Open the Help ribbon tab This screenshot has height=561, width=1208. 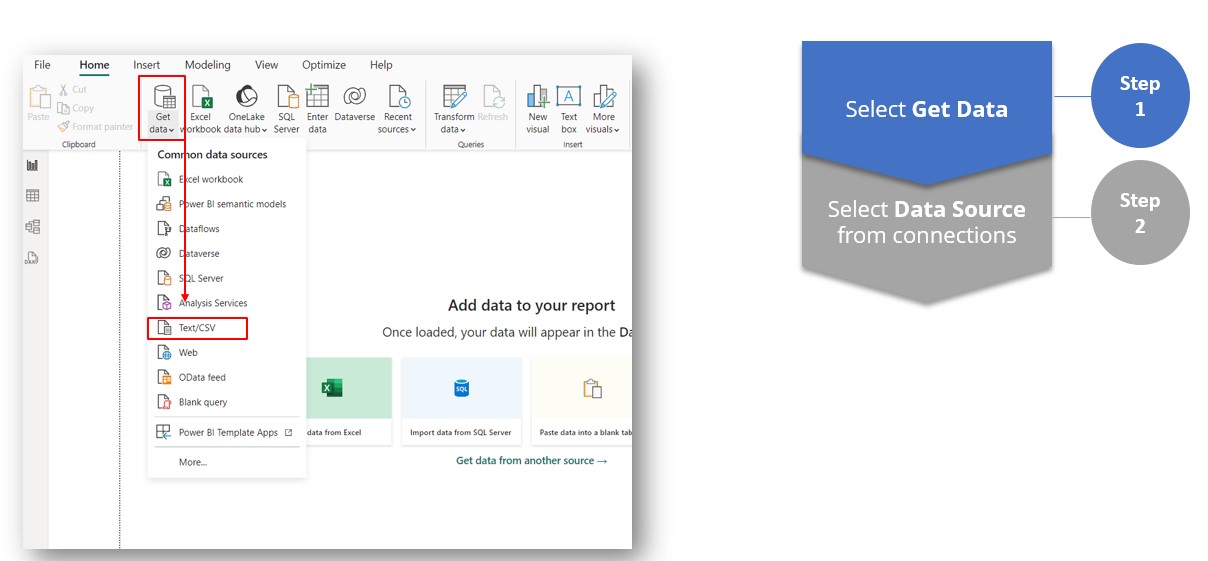click(x=381, y=65)
